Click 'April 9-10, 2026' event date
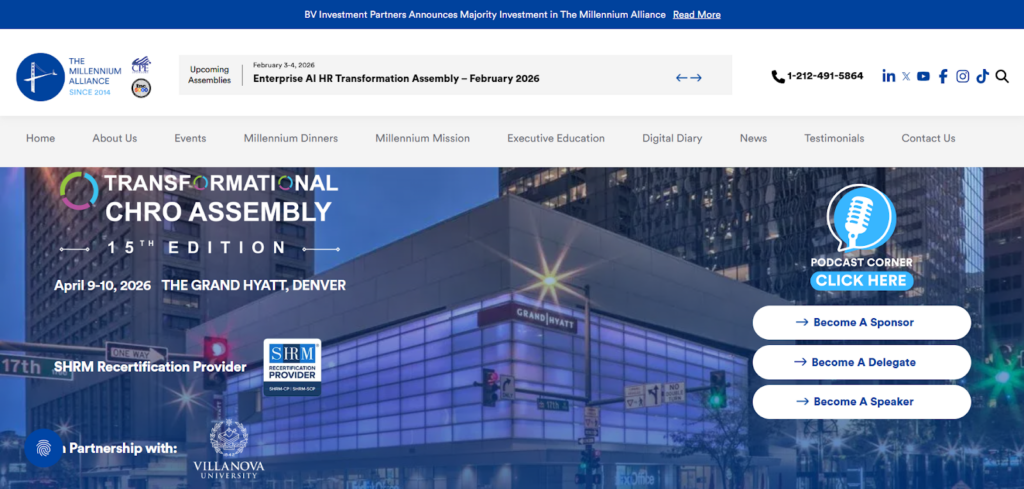The width and height of the screenshot is (1024, 489). point(103,285)
